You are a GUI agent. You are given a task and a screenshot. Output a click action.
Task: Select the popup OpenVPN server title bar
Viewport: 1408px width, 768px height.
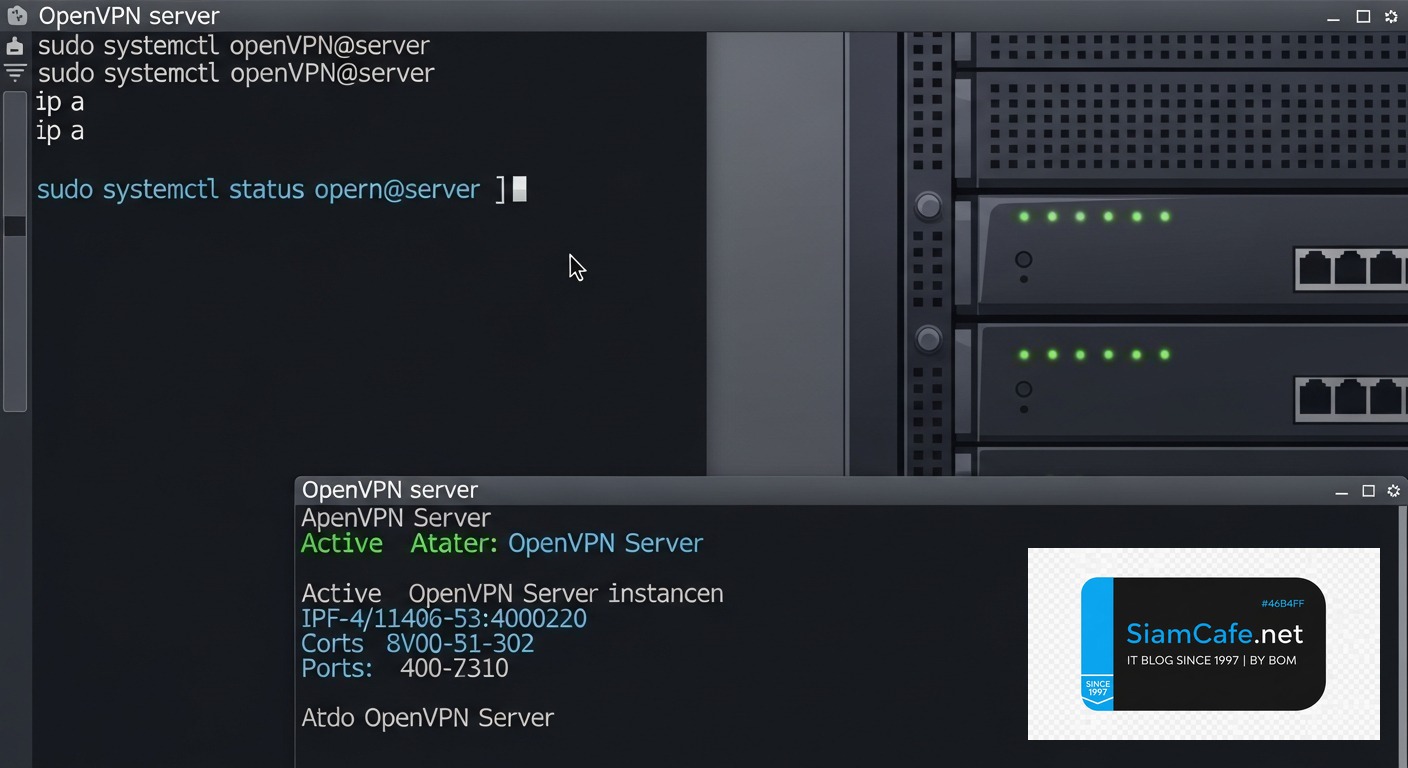pos(390,490)
